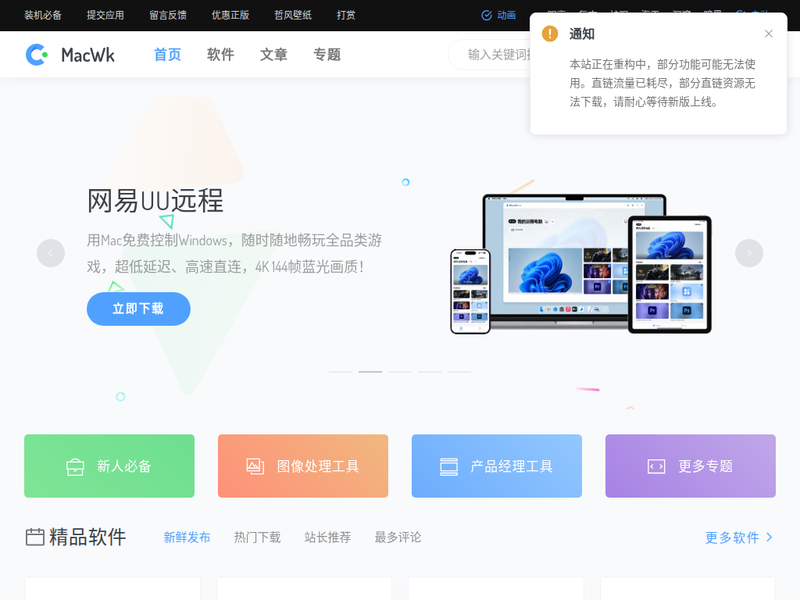Switch to 最多评论 tab
The height and width of the screenshot is (600, 800).
398,537
